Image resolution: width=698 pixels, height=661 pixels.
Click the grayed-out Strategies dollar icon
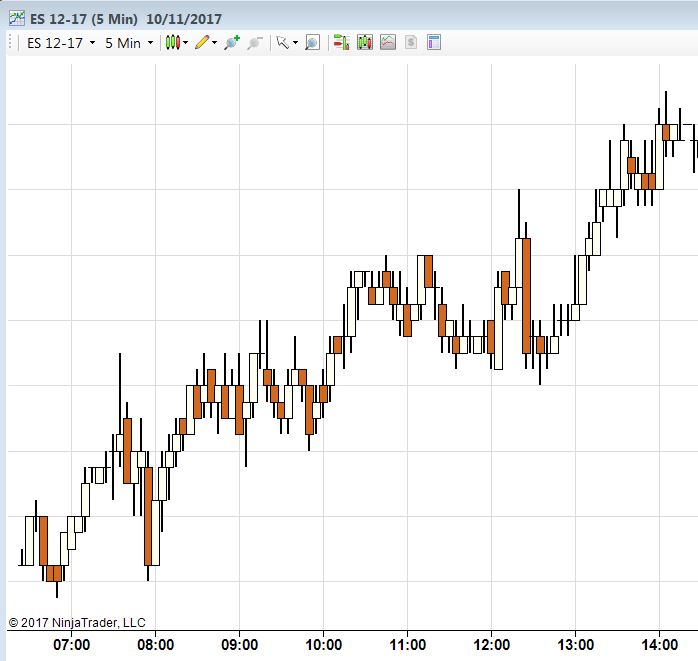click(411, 42)
